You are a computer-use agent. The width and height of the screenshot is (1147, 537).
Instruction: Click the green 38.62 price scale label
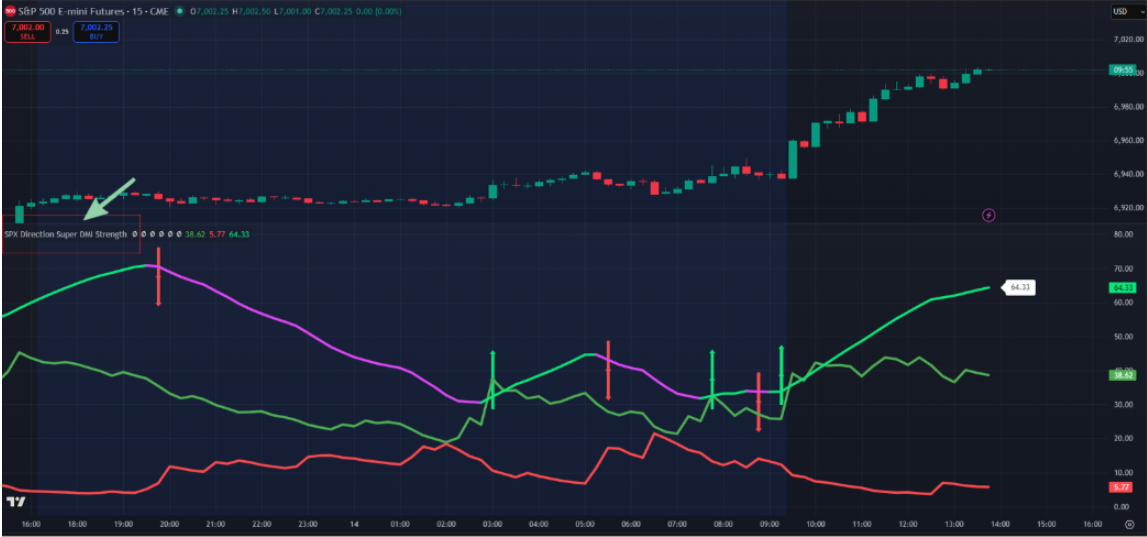(x=1123, y=375)
